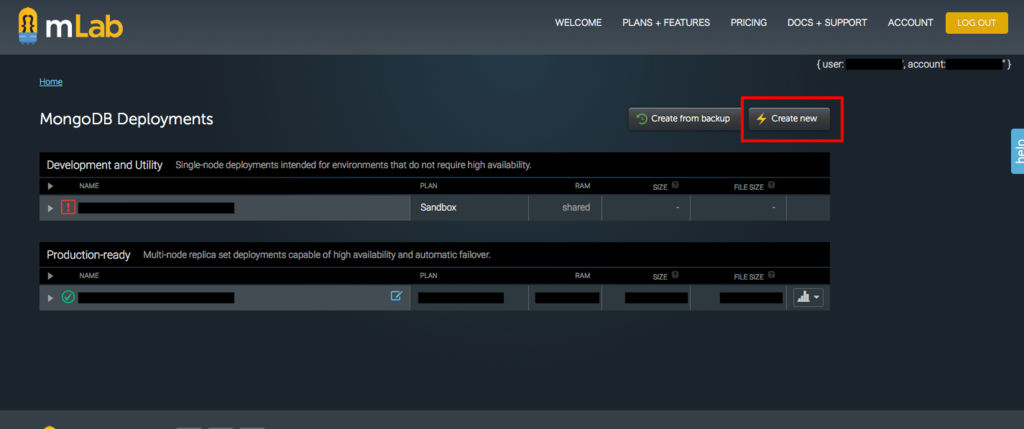Click edit icon on production deployment
This screenshot has height=429, width=1024.
tap(396, 296)
